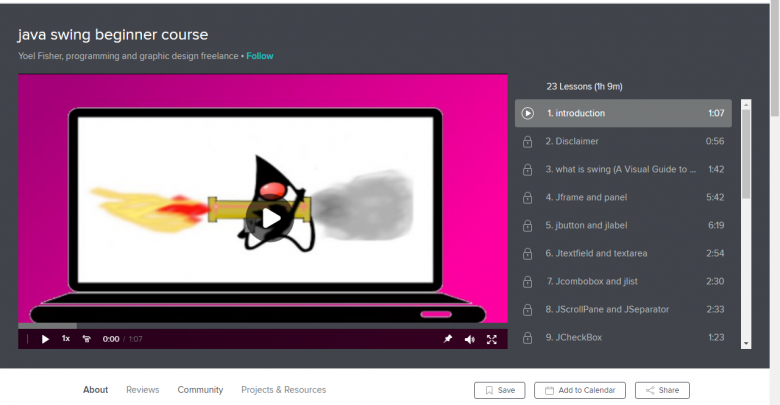Enter fullscreen mode on video player
The height and width of the screenshot is (405, 780).
[491, 339]
